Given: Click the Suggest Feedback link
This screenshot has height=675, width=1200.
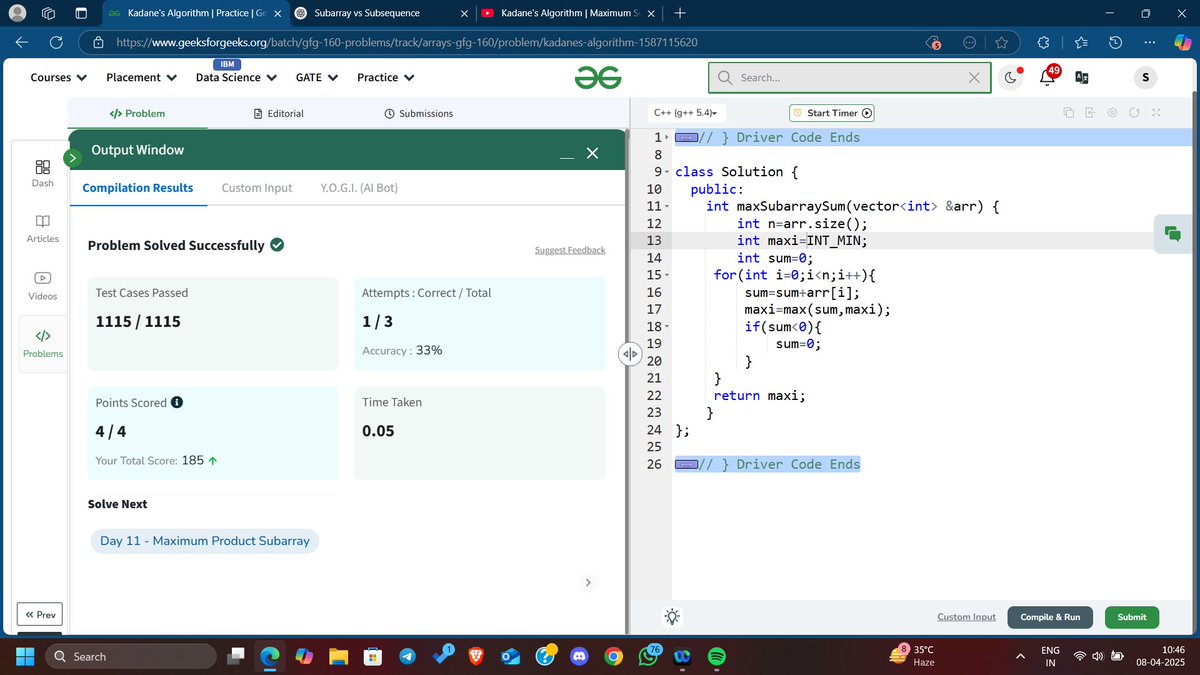Looking at the screenshot, I should (570, 250).
